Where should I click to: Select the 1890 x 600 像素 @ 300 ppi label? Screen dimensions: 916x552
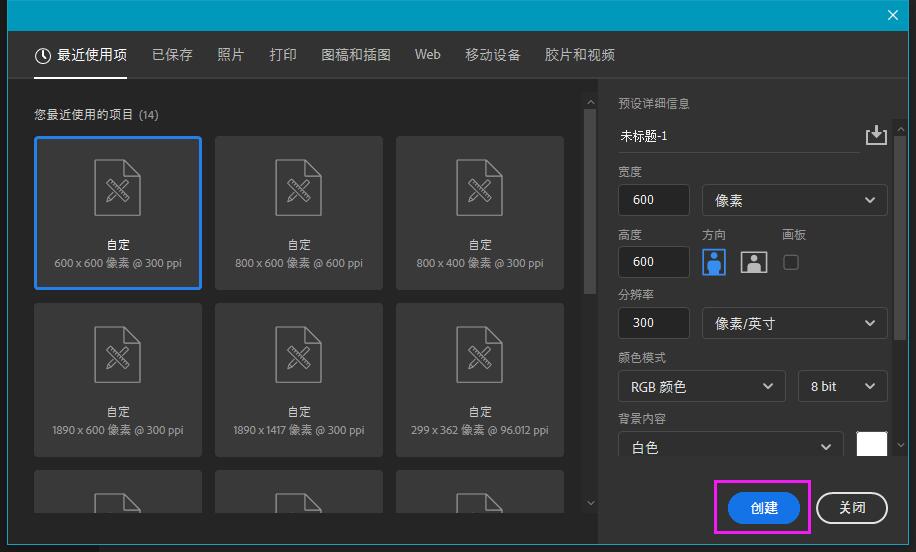tap(118, 431)
